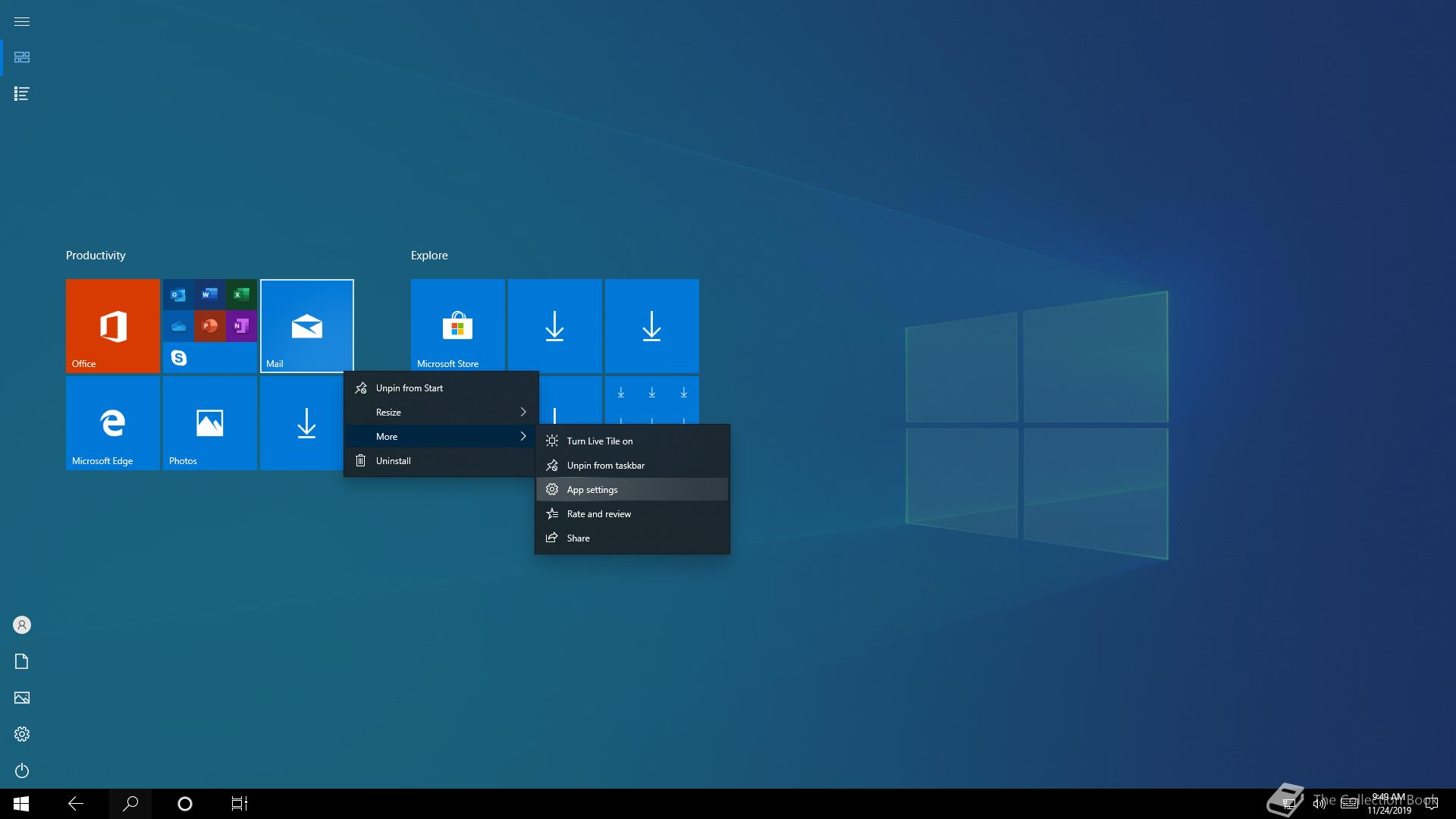The image size is (1456, 819).
Task: Open Documents from Start sidebar
Action: click(x=22, y=661)
